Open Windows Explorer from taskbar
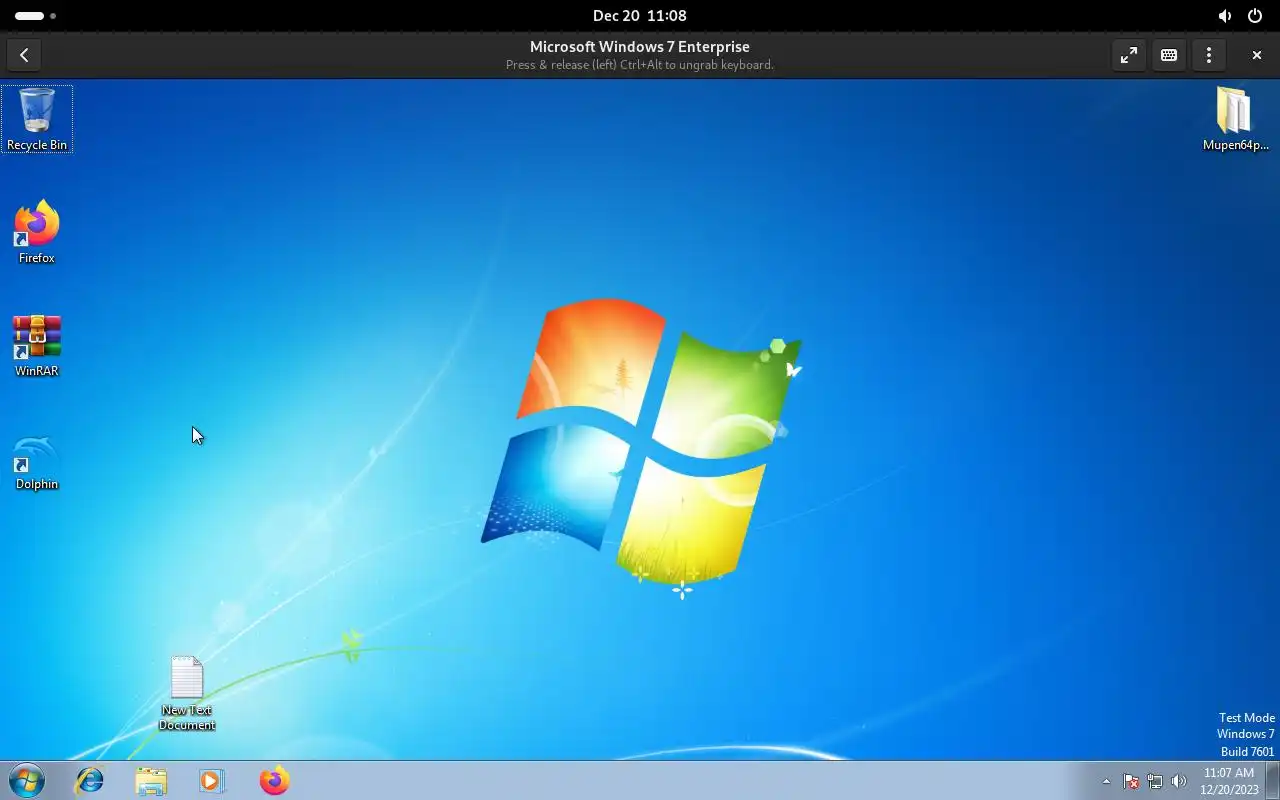 click(x=151, y=780)
